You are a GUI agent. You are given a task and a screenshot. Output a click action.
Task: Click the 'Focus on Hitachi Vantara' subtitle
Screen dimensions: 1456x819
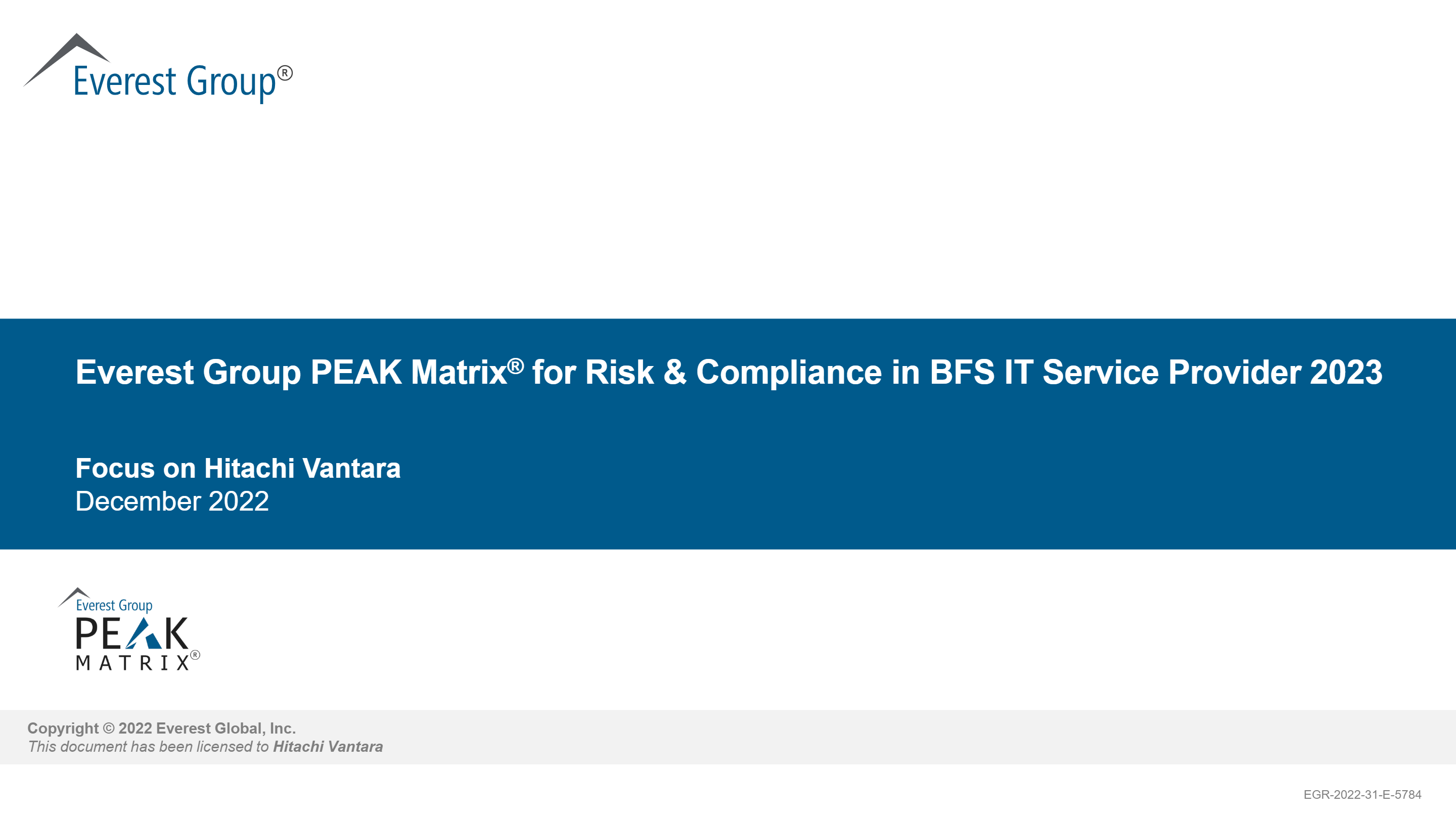tap(238, 469)
